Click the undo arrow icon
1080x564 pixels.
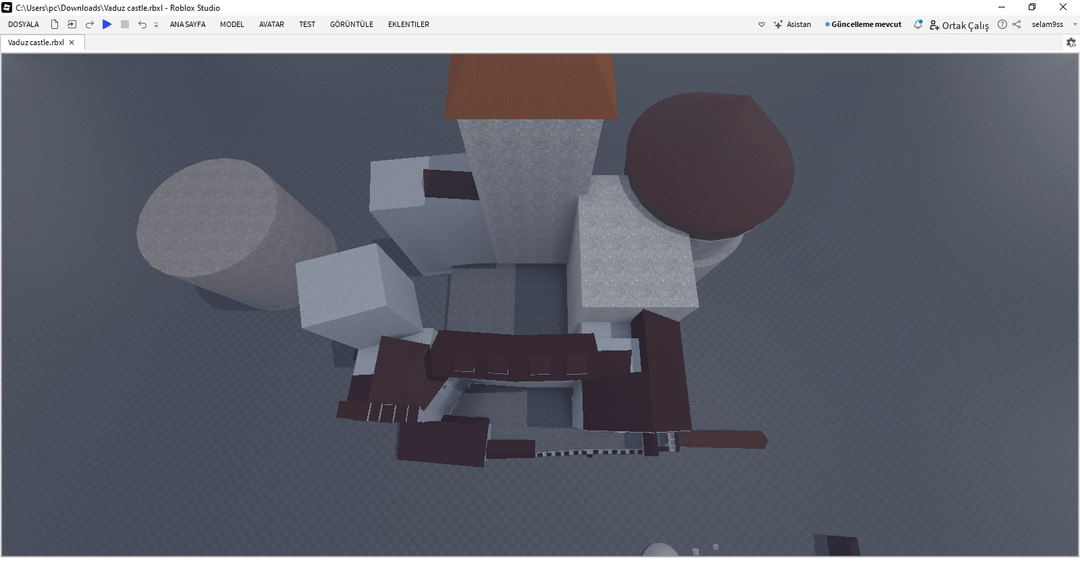click(142, 24)
